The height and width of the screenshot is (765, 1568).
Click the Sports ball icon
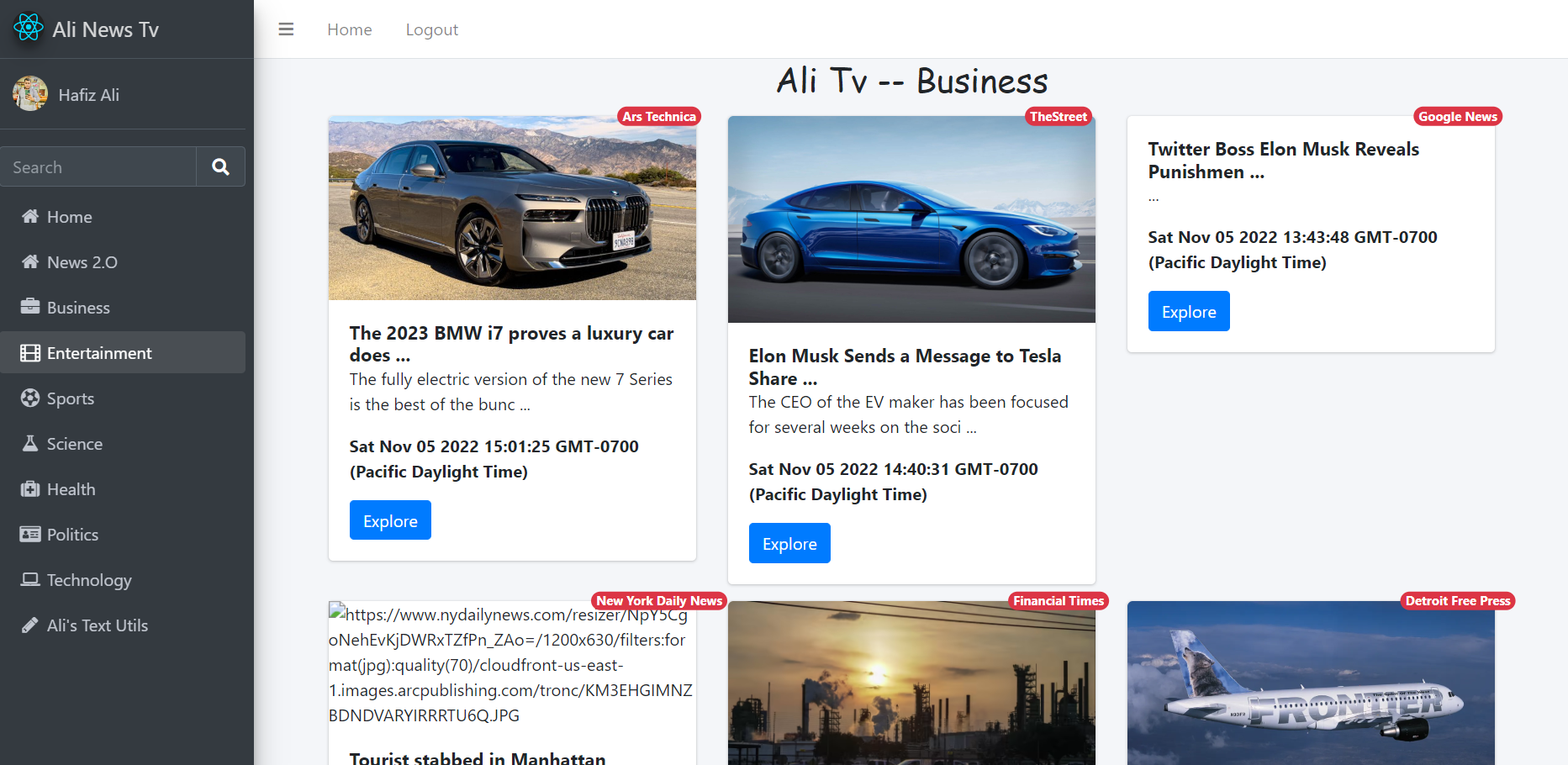30,398
